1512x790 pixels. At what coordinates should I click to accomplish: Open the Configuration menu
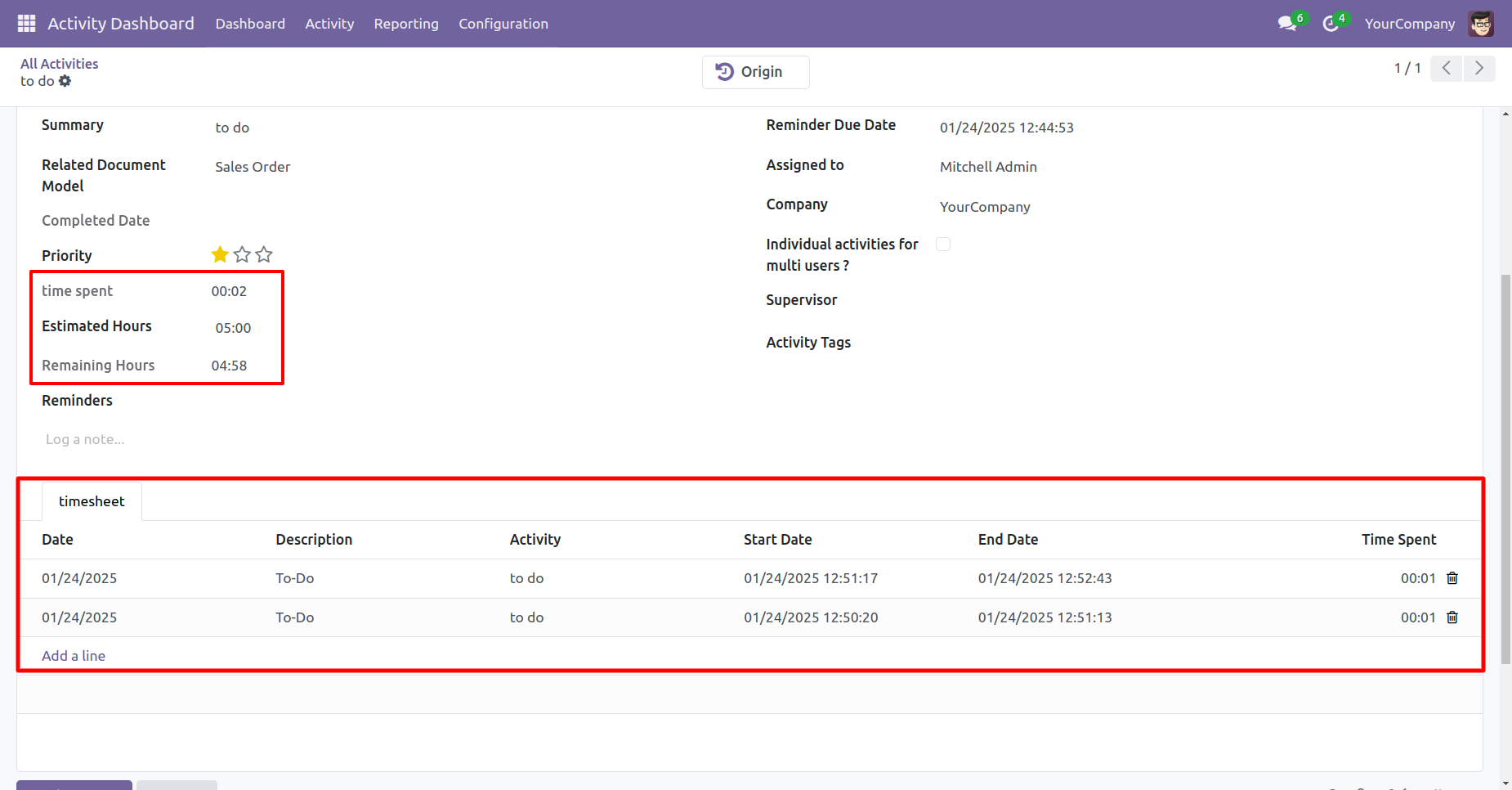pos(503,24)
